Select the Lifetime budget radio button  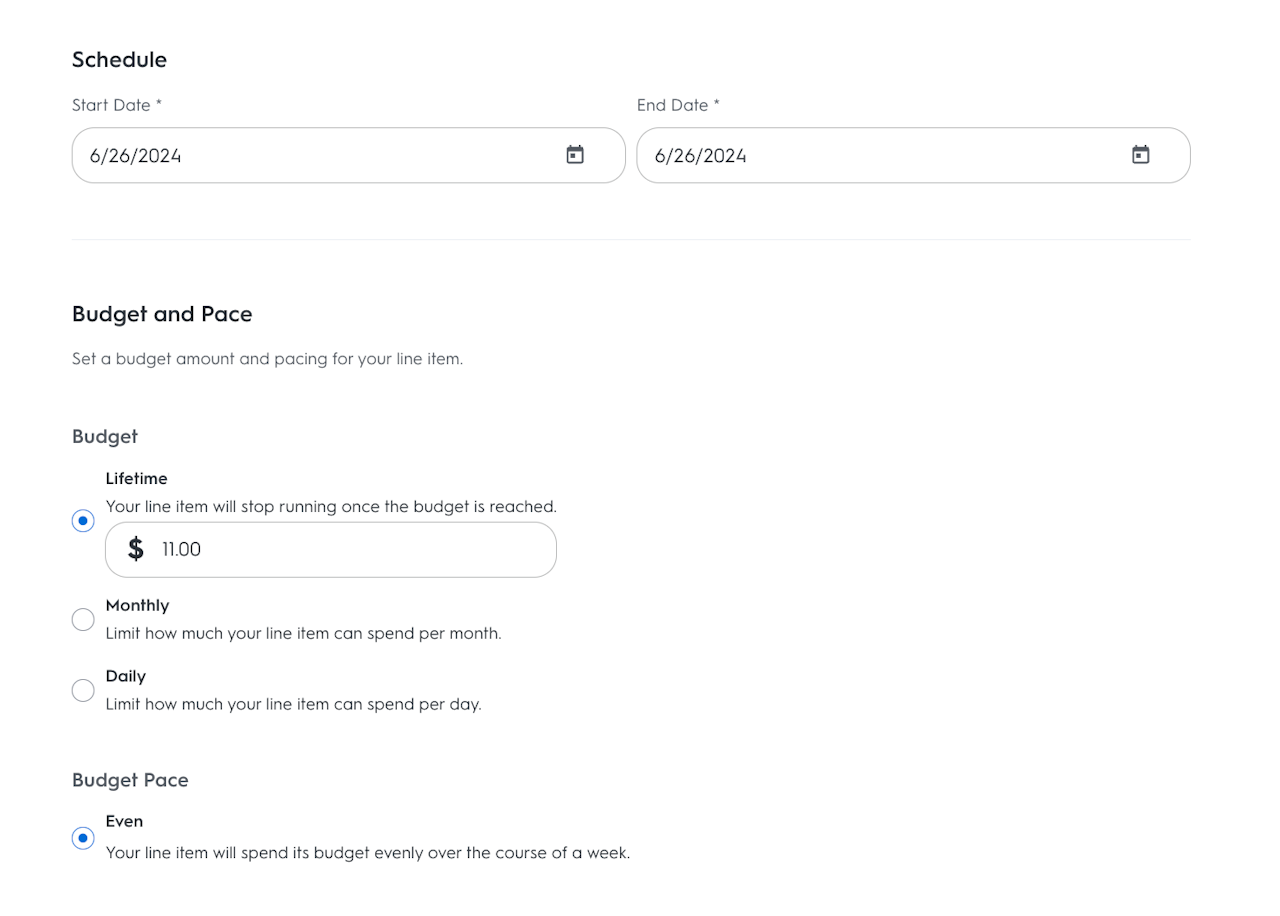tap(84, 521)
